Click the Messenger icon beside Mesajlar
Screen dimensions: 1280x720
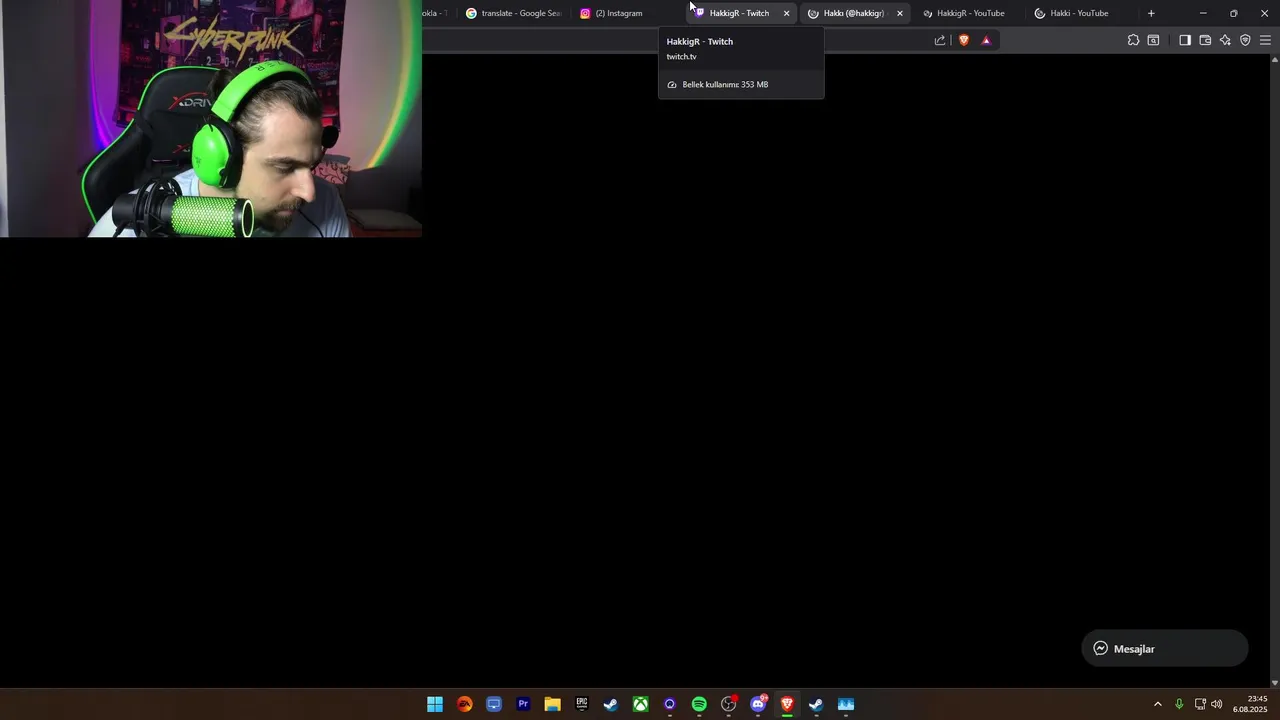[1101, 648]
